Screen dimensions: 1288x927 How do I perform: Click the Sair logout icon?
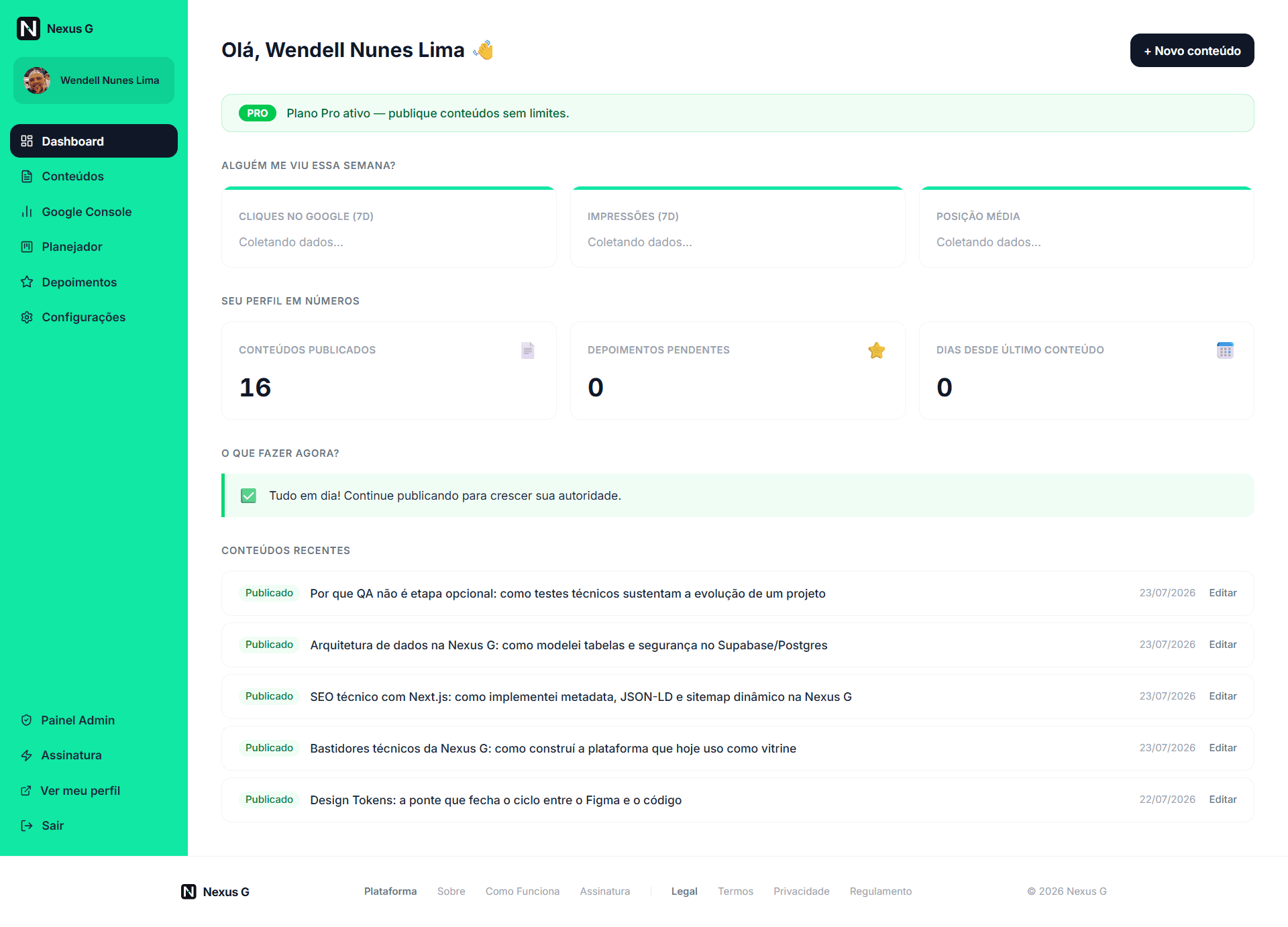[27, 826]
